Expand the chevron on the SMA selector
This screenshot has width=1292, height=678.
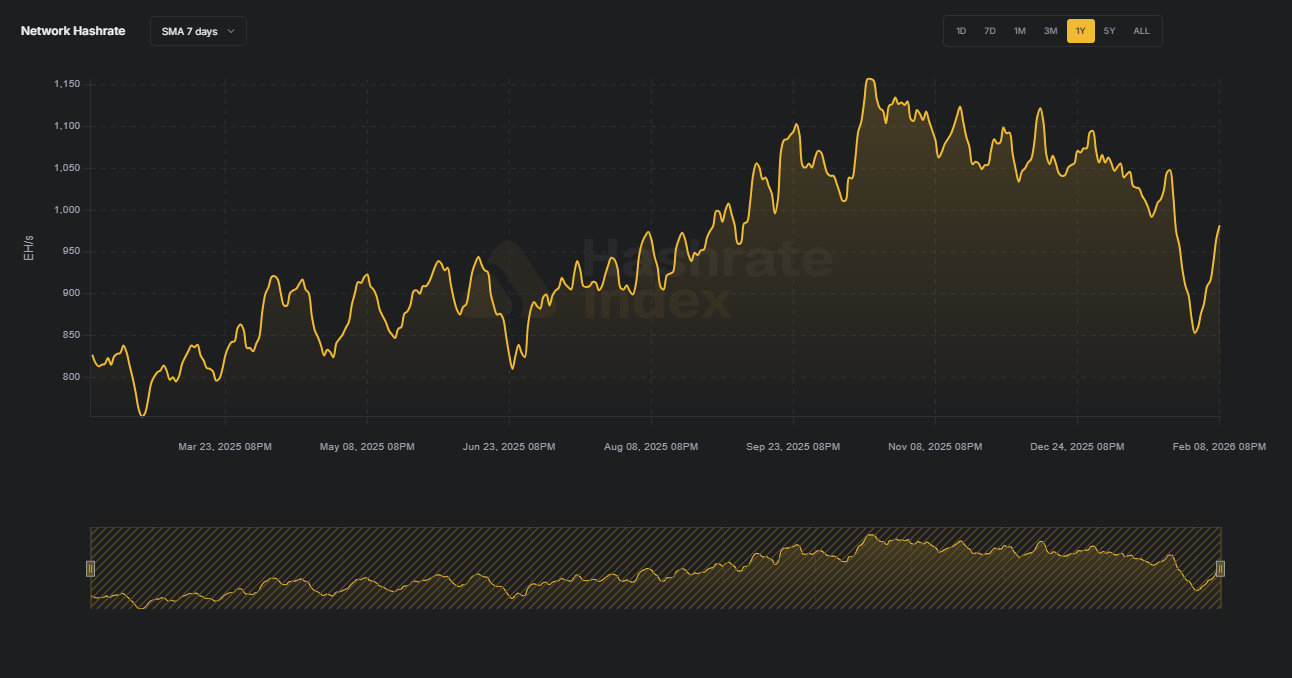[x=230, y=31]
